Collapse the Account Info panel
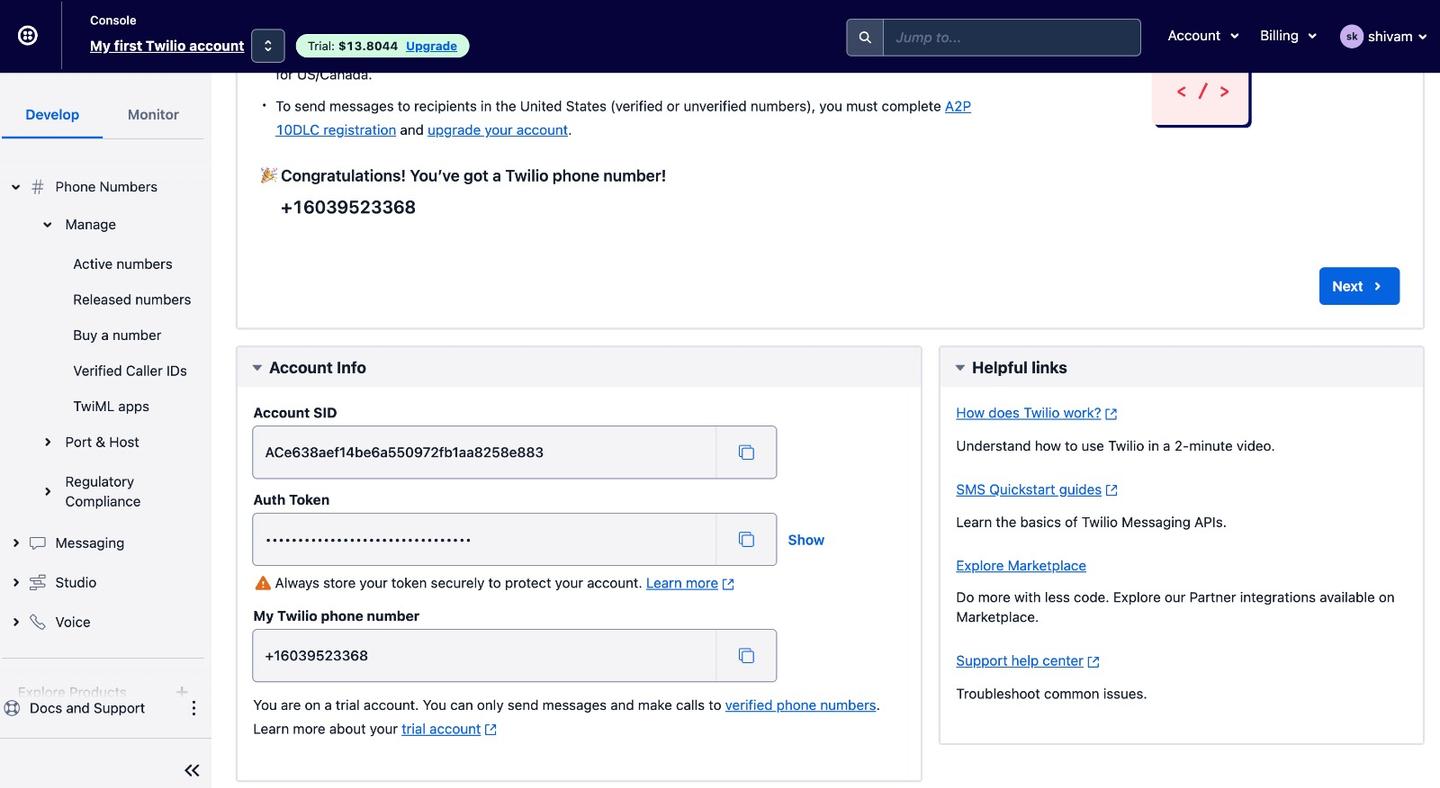1440x788 pixels. [257, 368]
